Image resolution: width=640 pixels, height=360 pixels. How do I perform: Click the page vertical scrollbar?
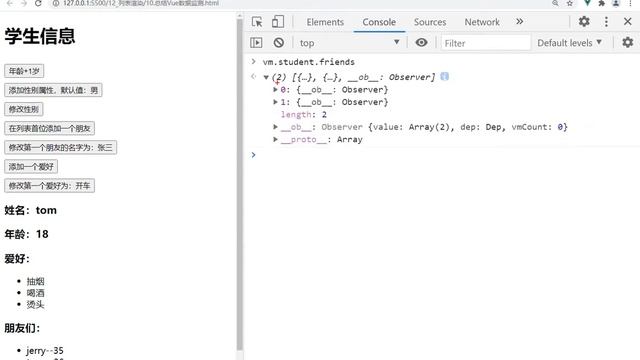[240, 184]
